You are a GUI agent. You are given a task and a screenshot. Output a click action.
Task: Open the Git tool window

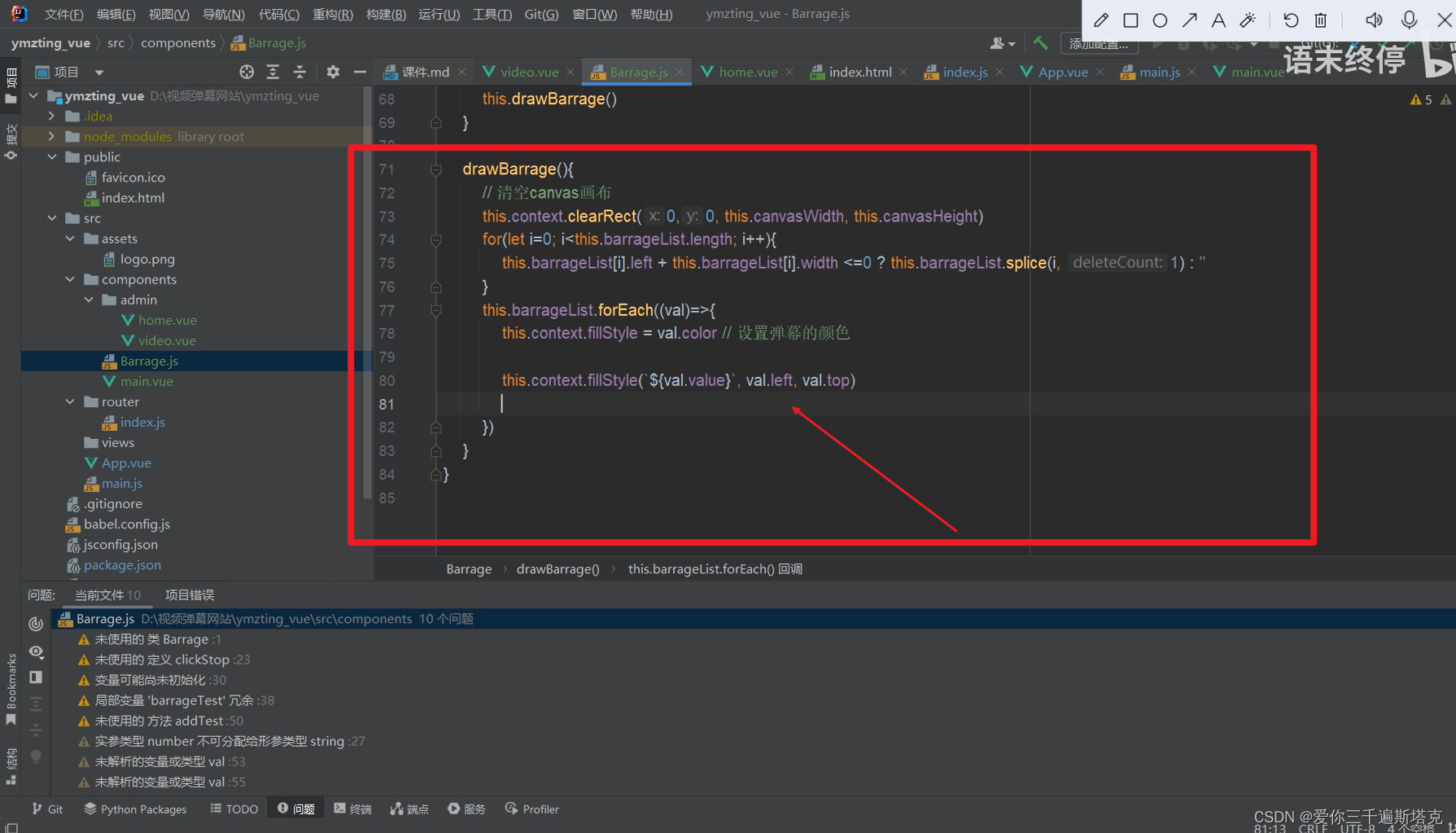click(x=47, y=809)
